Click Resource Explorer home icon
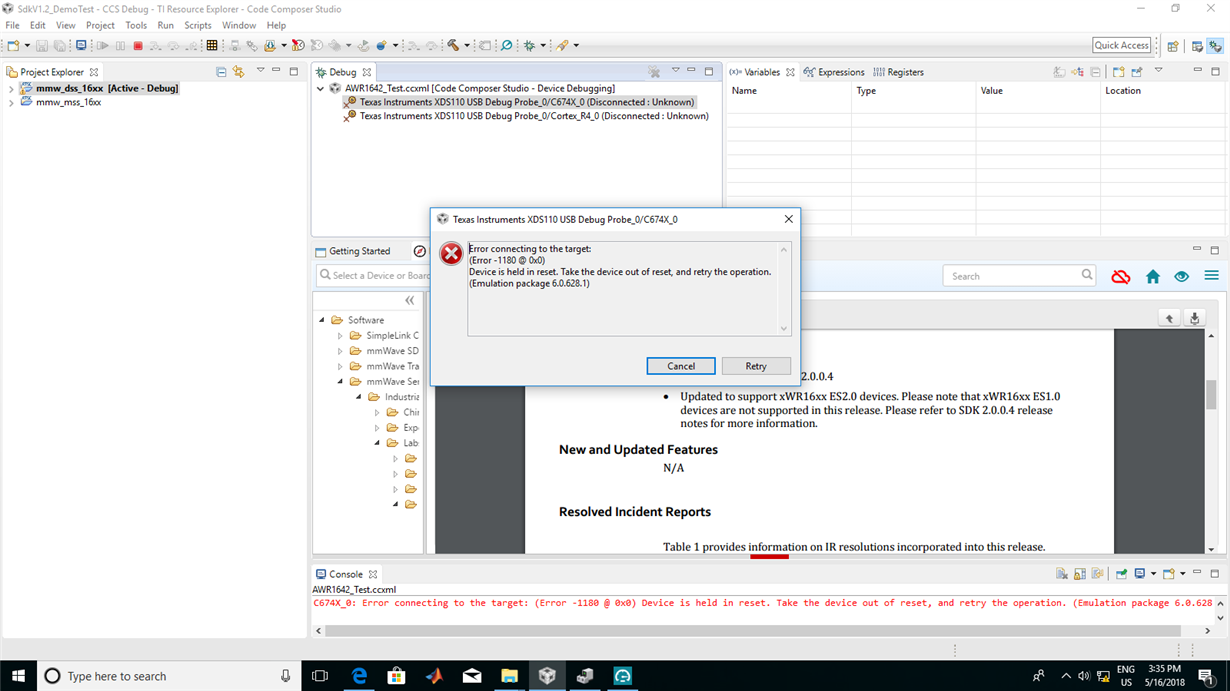Viewport: 1230px width, 691px height. (1152, 276)
